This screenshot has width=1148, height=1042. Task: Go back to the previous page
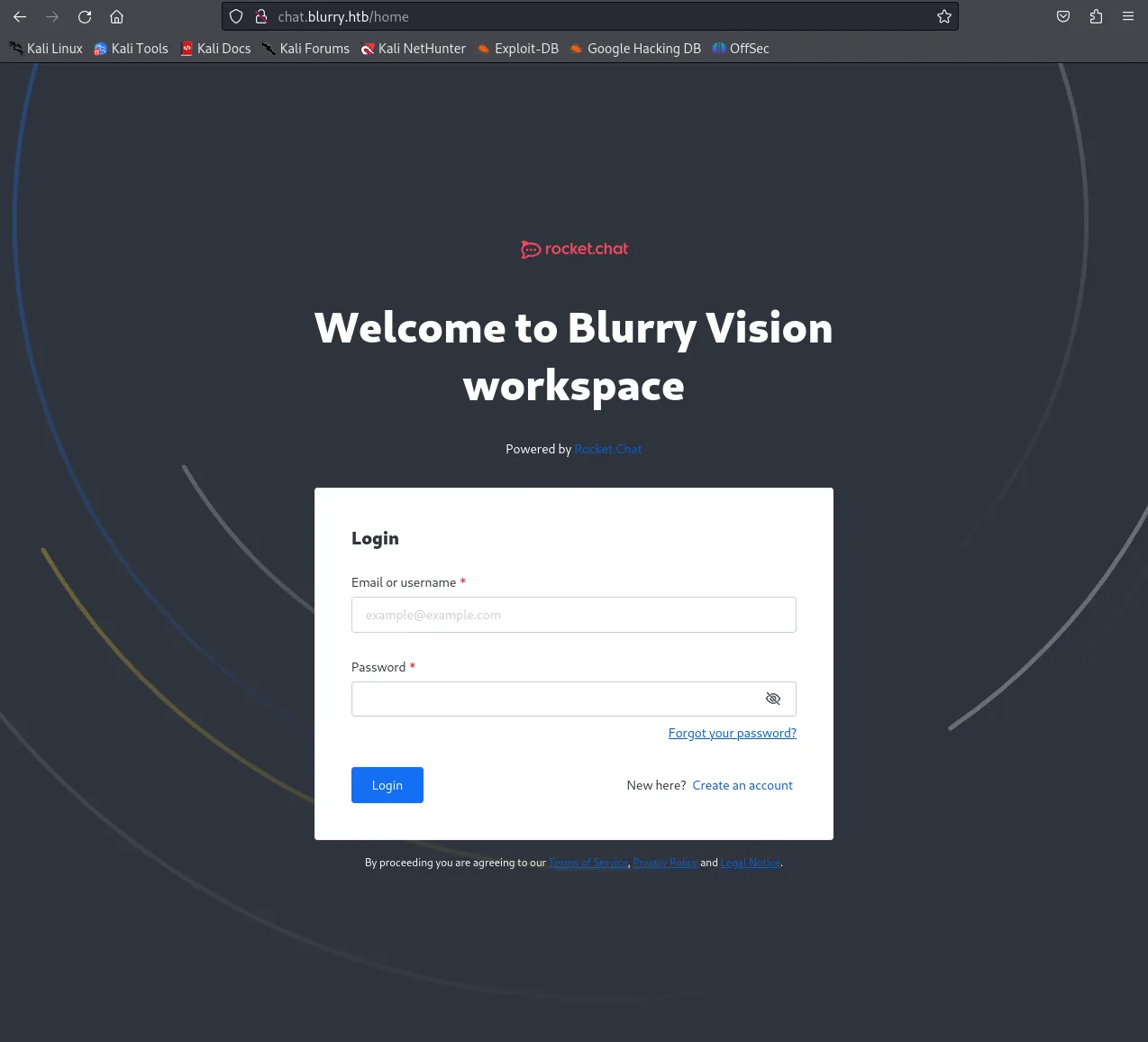click(x=20, y=16)
